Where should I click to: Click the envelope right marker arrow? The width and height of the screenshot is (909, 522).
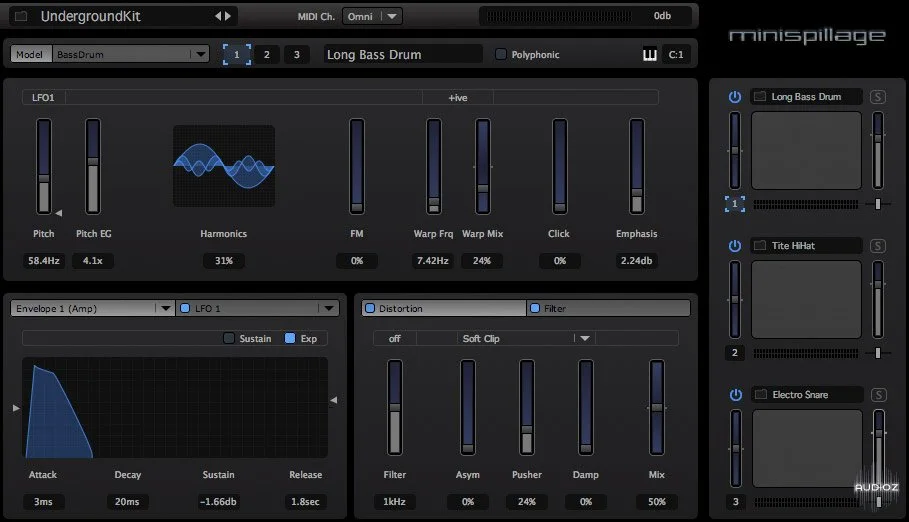click(x=333, y=400)
